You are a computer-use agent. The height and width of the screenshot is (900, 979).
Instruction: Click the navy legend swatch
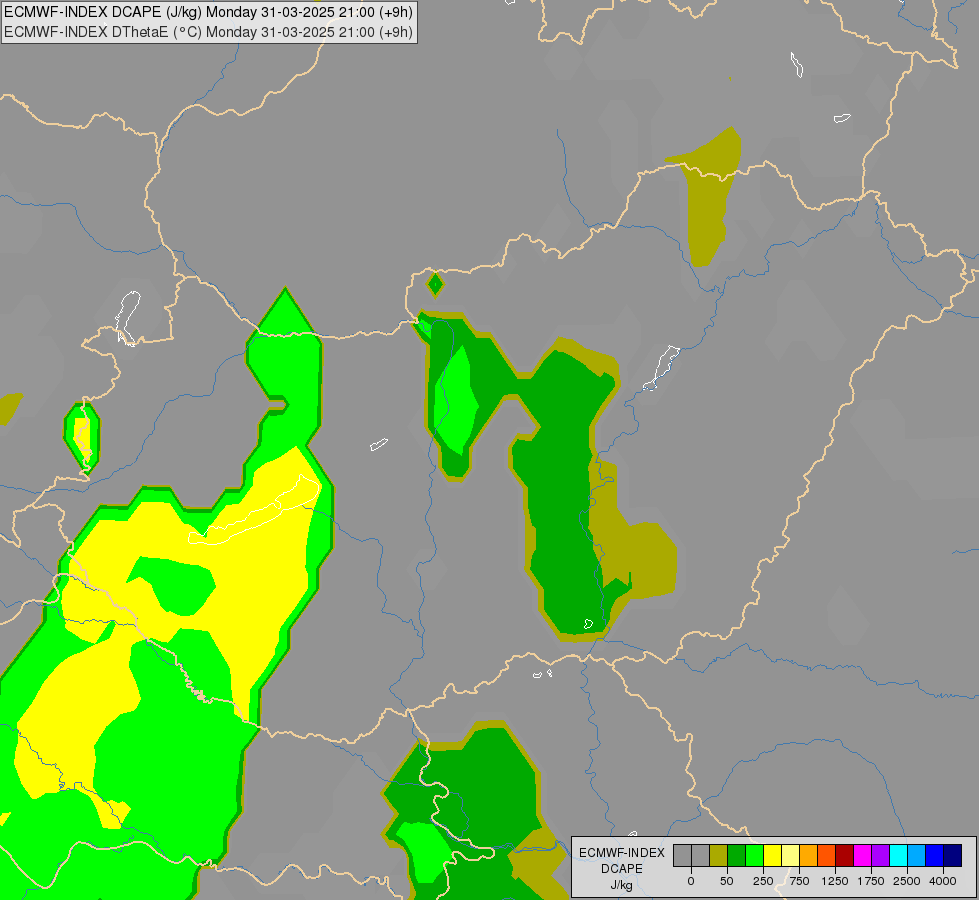coord(953,856)
